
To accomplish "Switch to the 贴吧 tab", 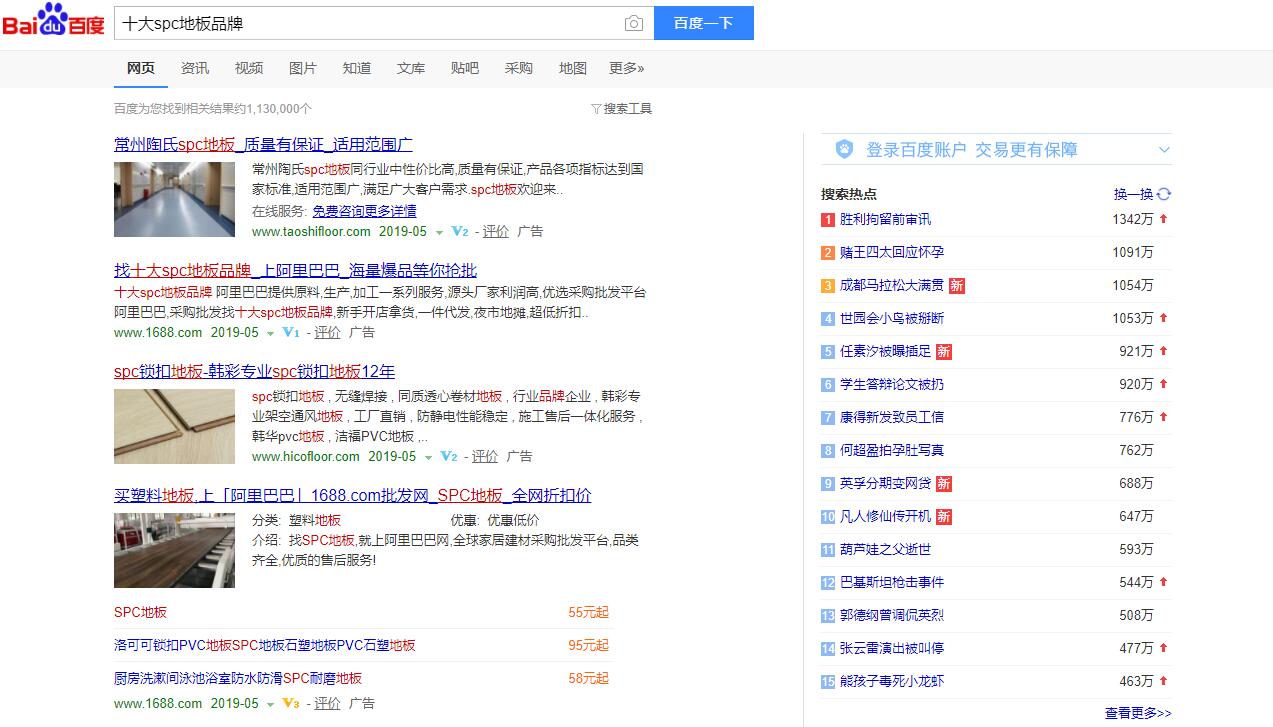I will 465,68.
